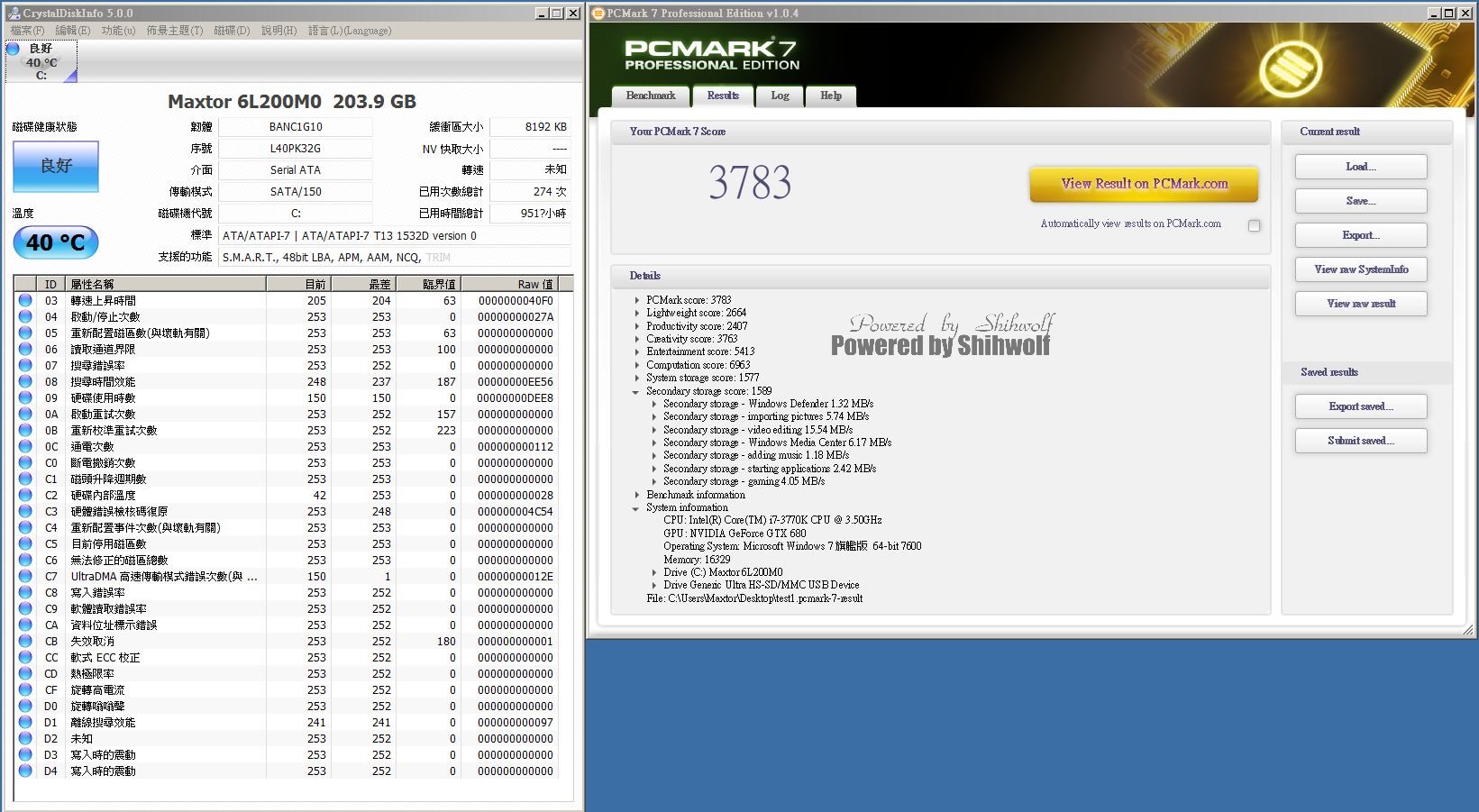Click the status orb beside ID 04

(x=25, y=316)
